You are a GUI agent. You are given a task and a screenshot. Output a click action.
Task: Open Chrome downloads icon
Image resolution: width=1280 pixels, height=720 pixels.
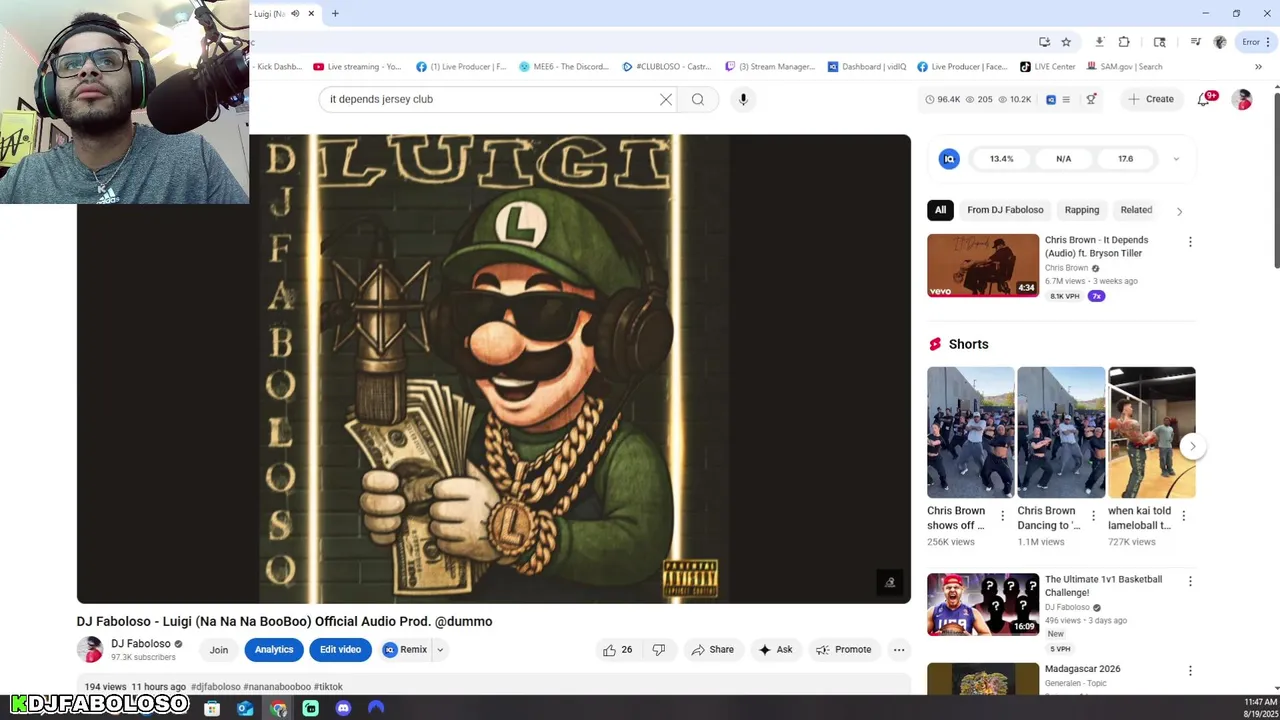pos(1099,42)
